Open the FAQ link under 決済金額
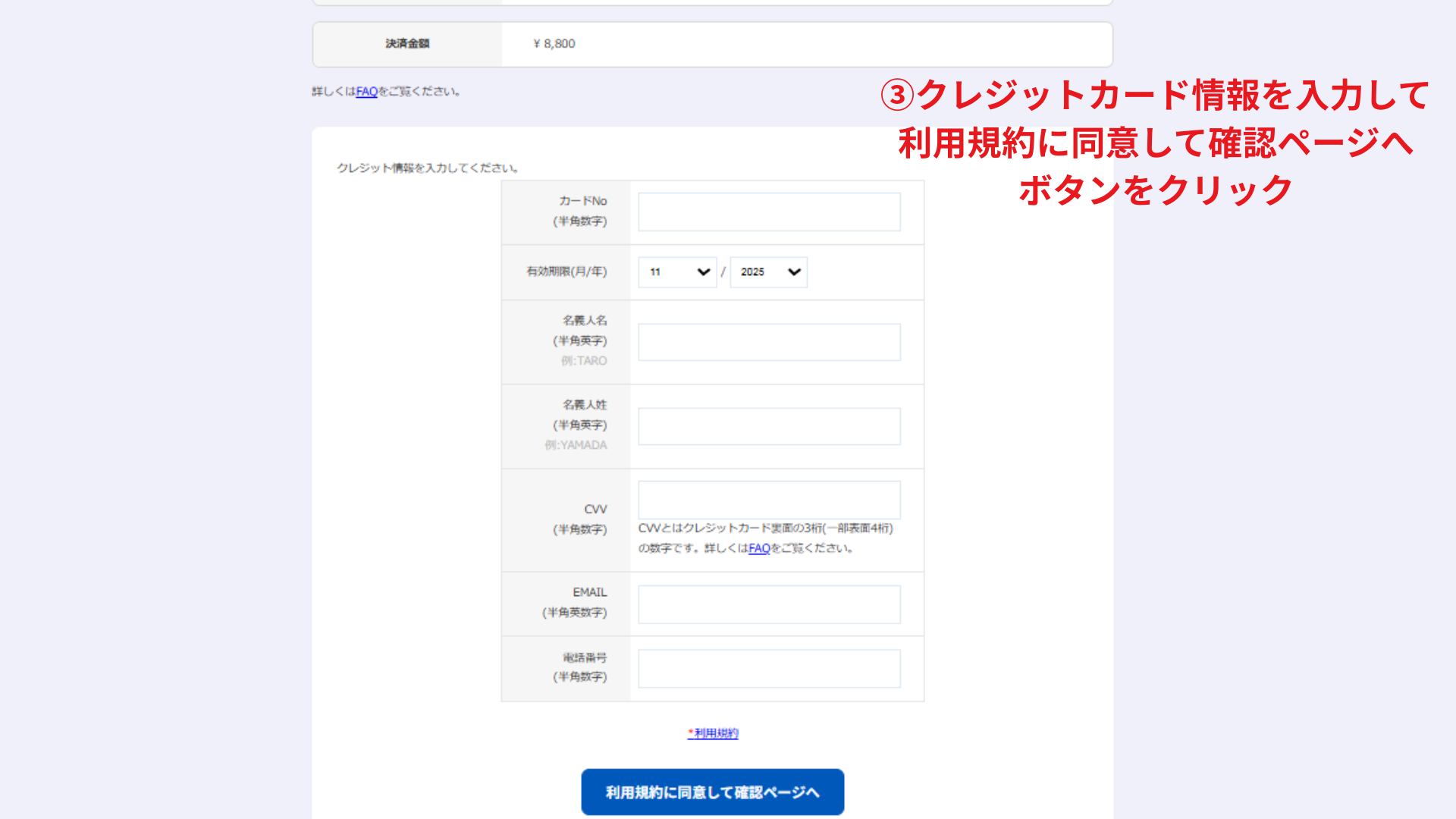 click(367, 92)
